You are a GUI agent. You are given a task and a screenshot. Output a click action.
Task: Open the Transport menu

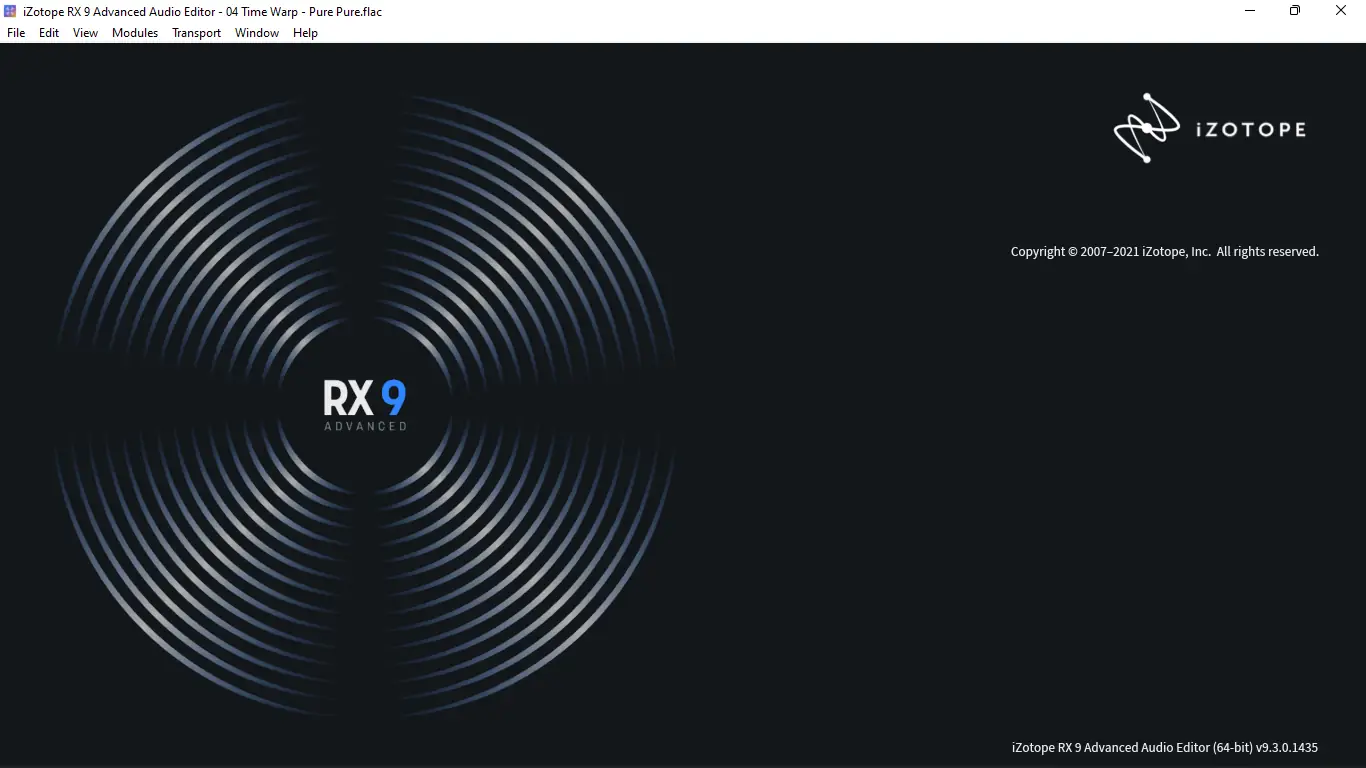pyautogui.click(x=196, y=33)
